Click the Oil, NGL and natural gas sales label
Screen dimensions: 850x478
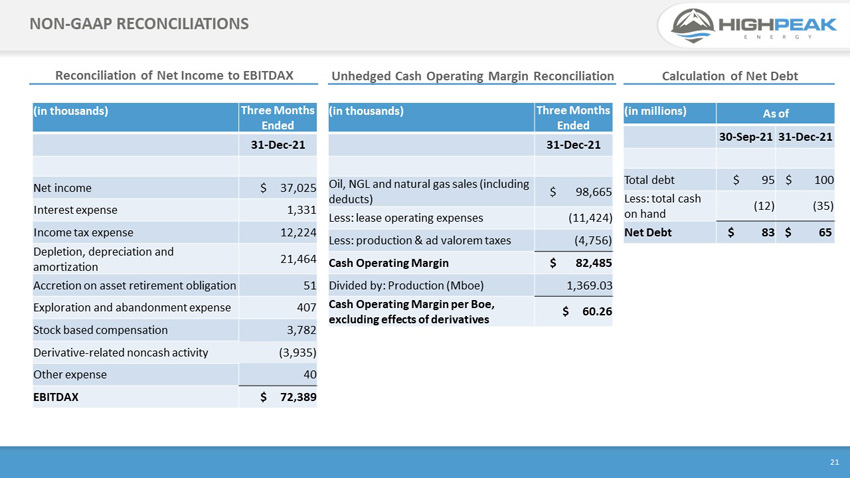(x=429, y=191)
